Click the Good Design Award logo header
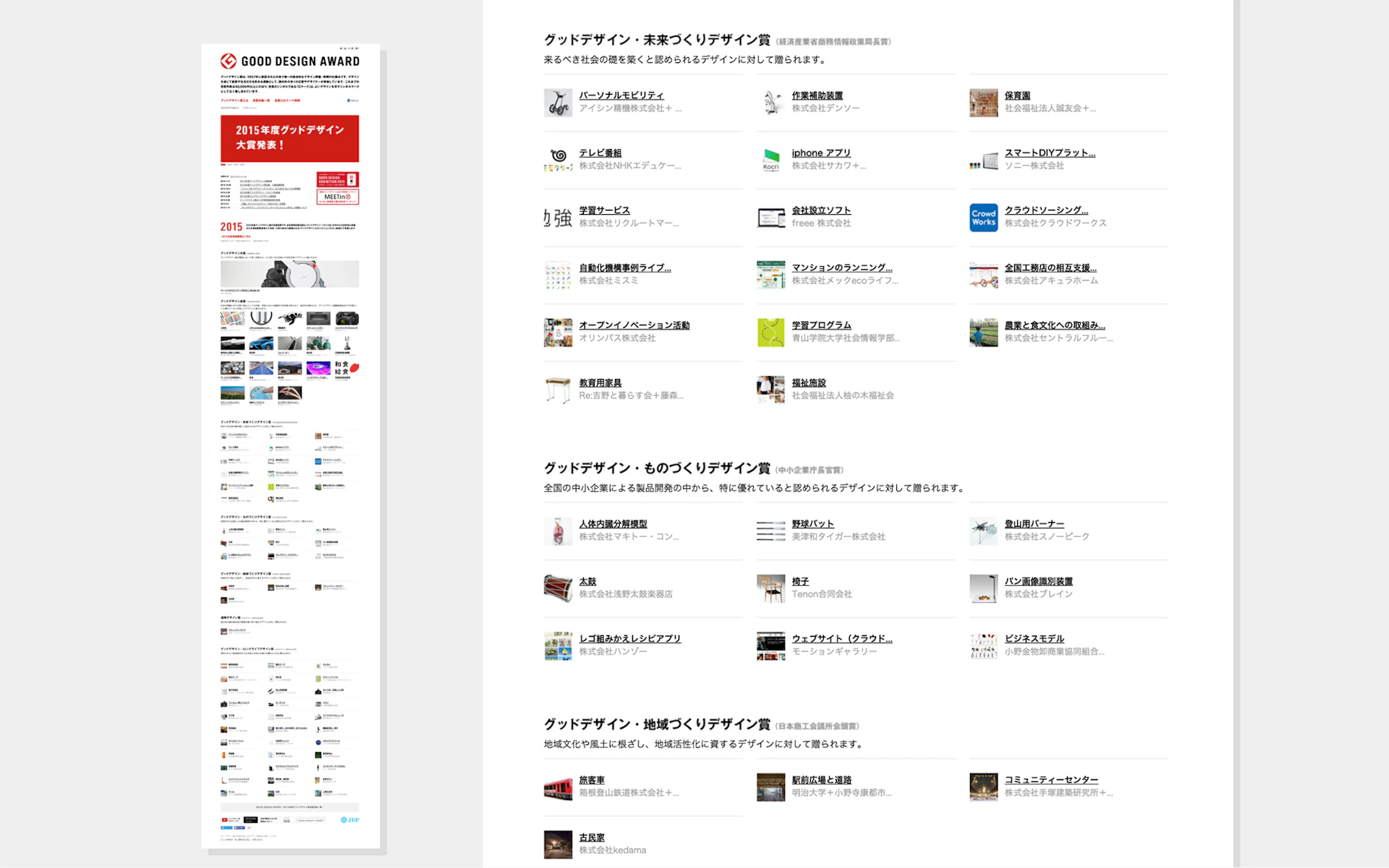 tap(289, 61)
